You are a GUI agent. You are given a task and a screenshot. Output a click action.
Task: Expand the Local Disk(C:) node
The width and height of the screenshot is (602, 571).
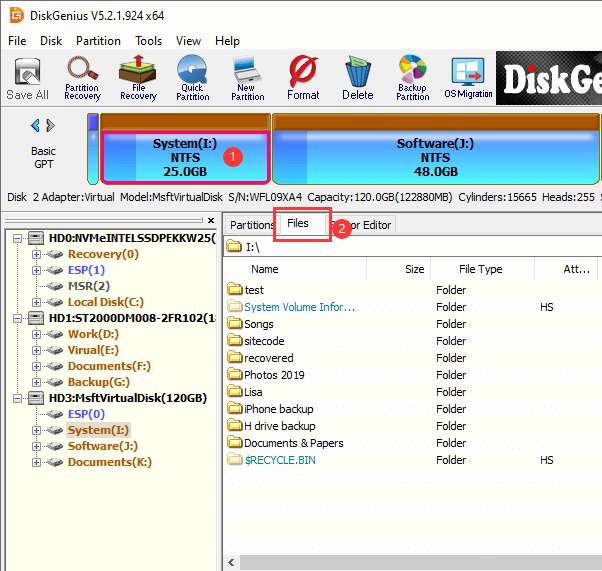click(x=36, y=302)
